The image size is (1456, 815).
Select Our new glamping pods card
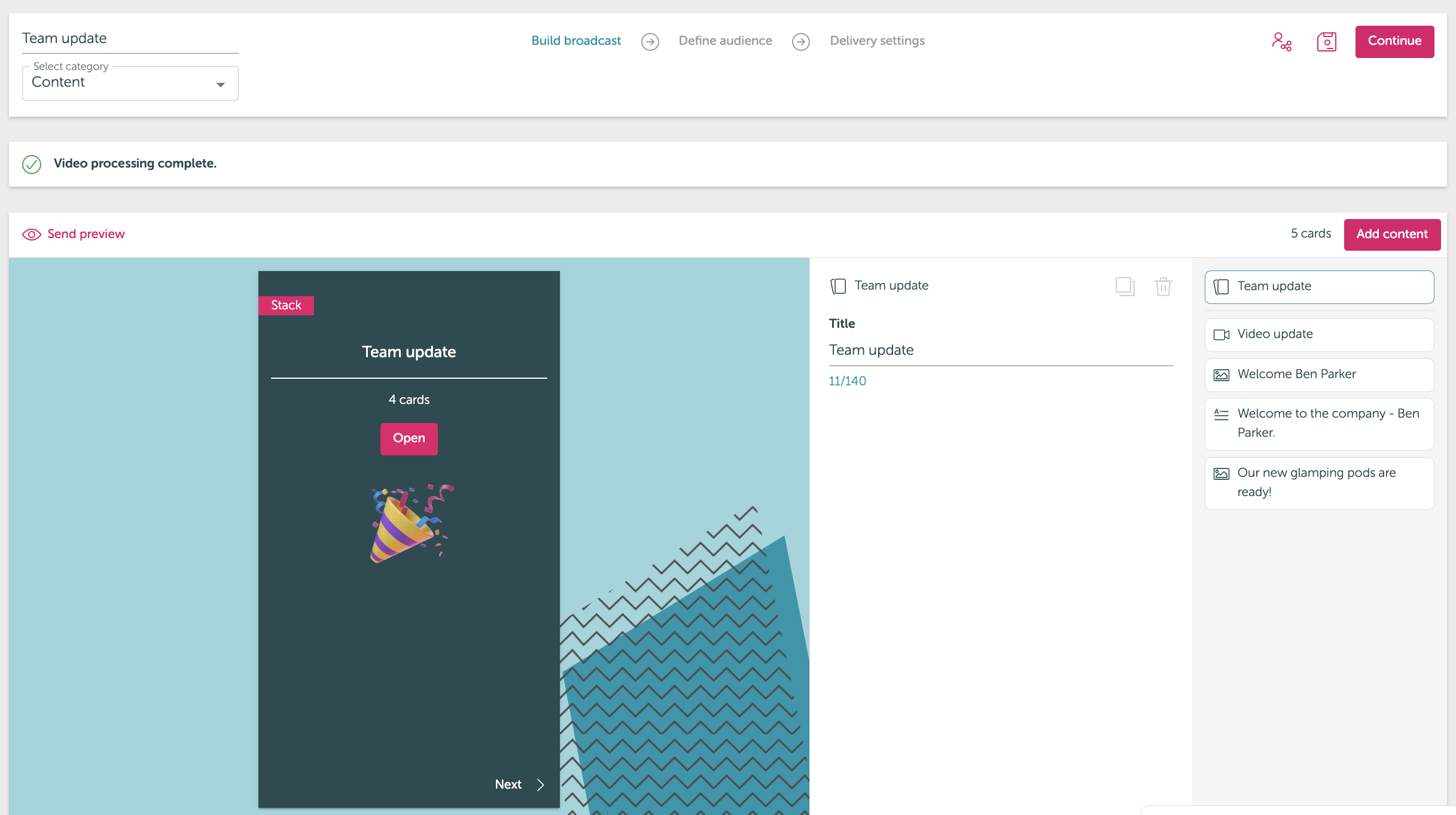1319,483
